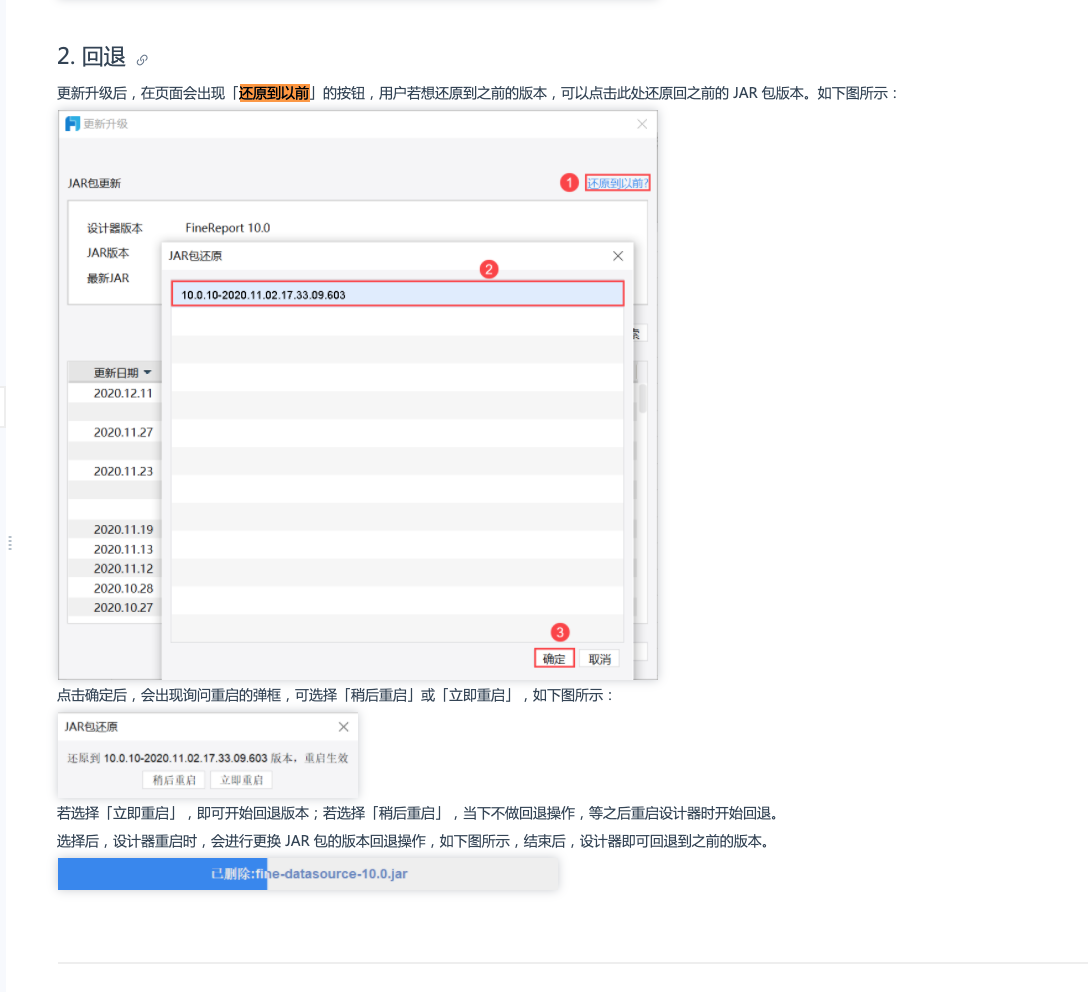1088x992 pixels.
Task: Click the update list scrollbar thumb
Action: (643, 398)
